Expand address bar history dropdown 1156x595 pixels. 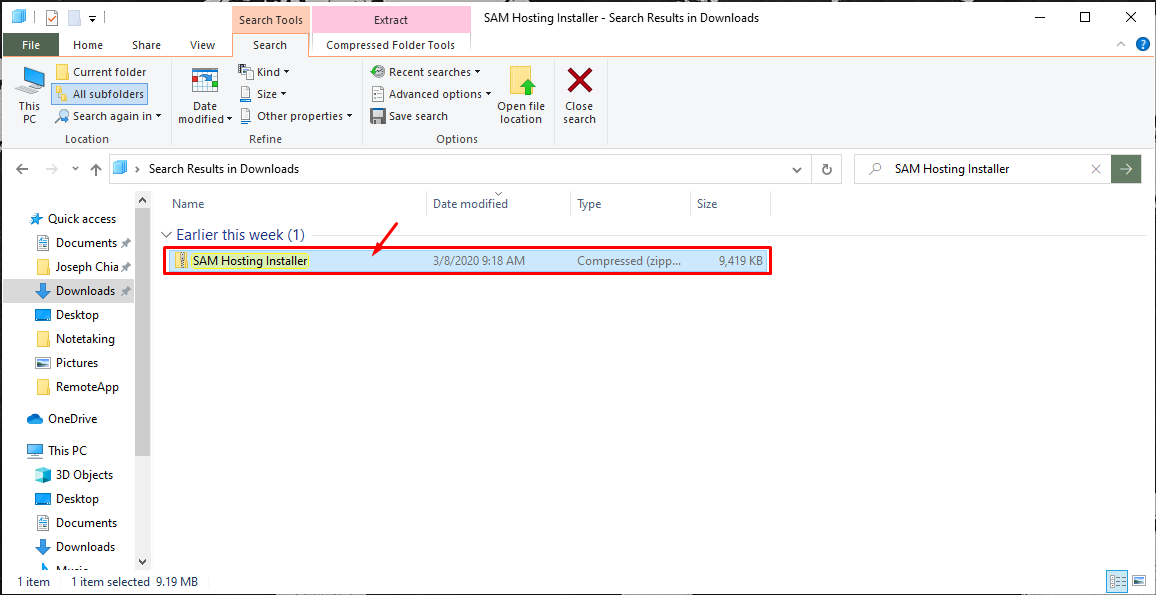click(797, 170)
